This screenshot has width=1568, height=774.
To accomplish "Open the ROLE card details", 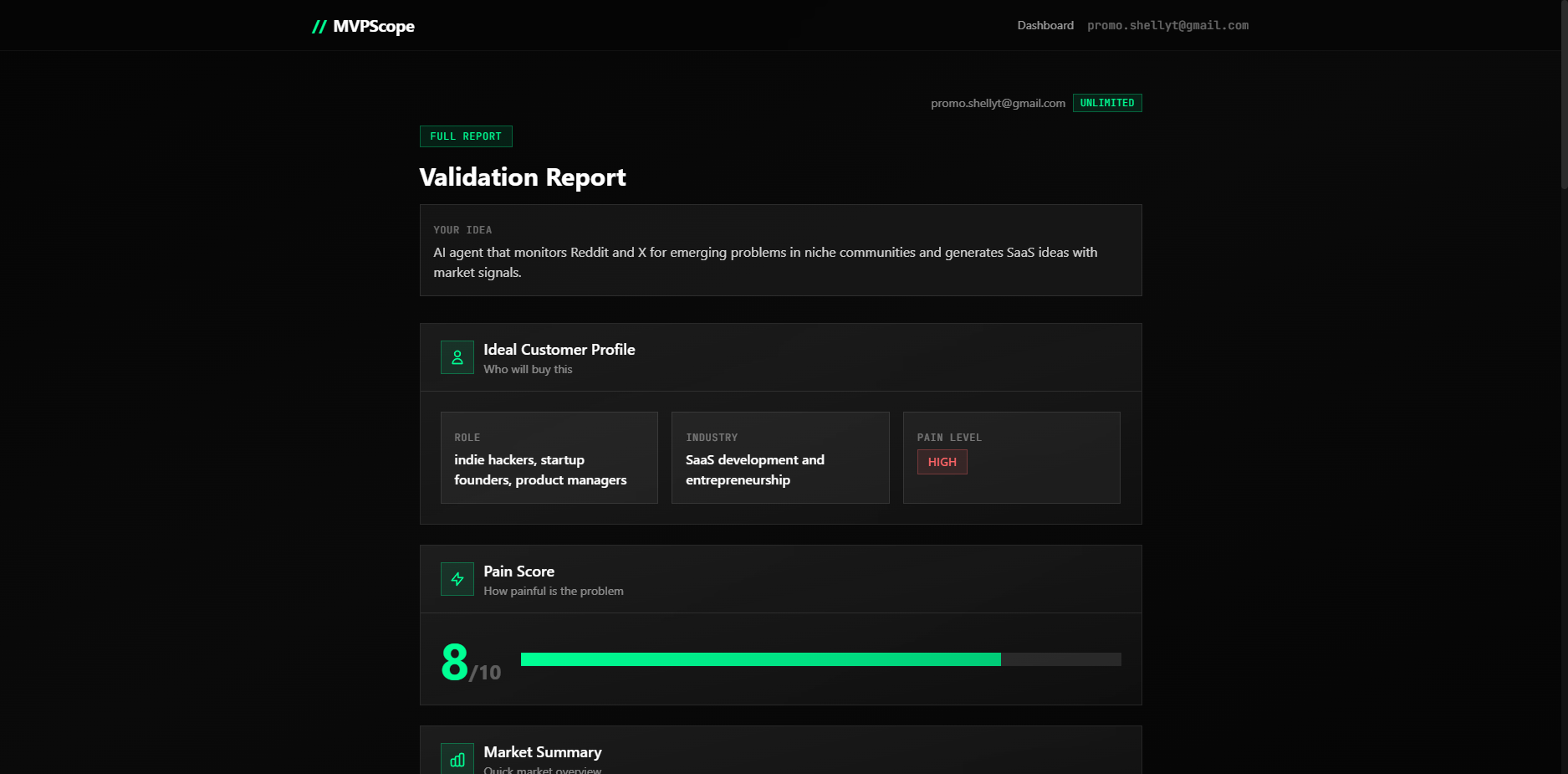I will (x=549, y=458).
